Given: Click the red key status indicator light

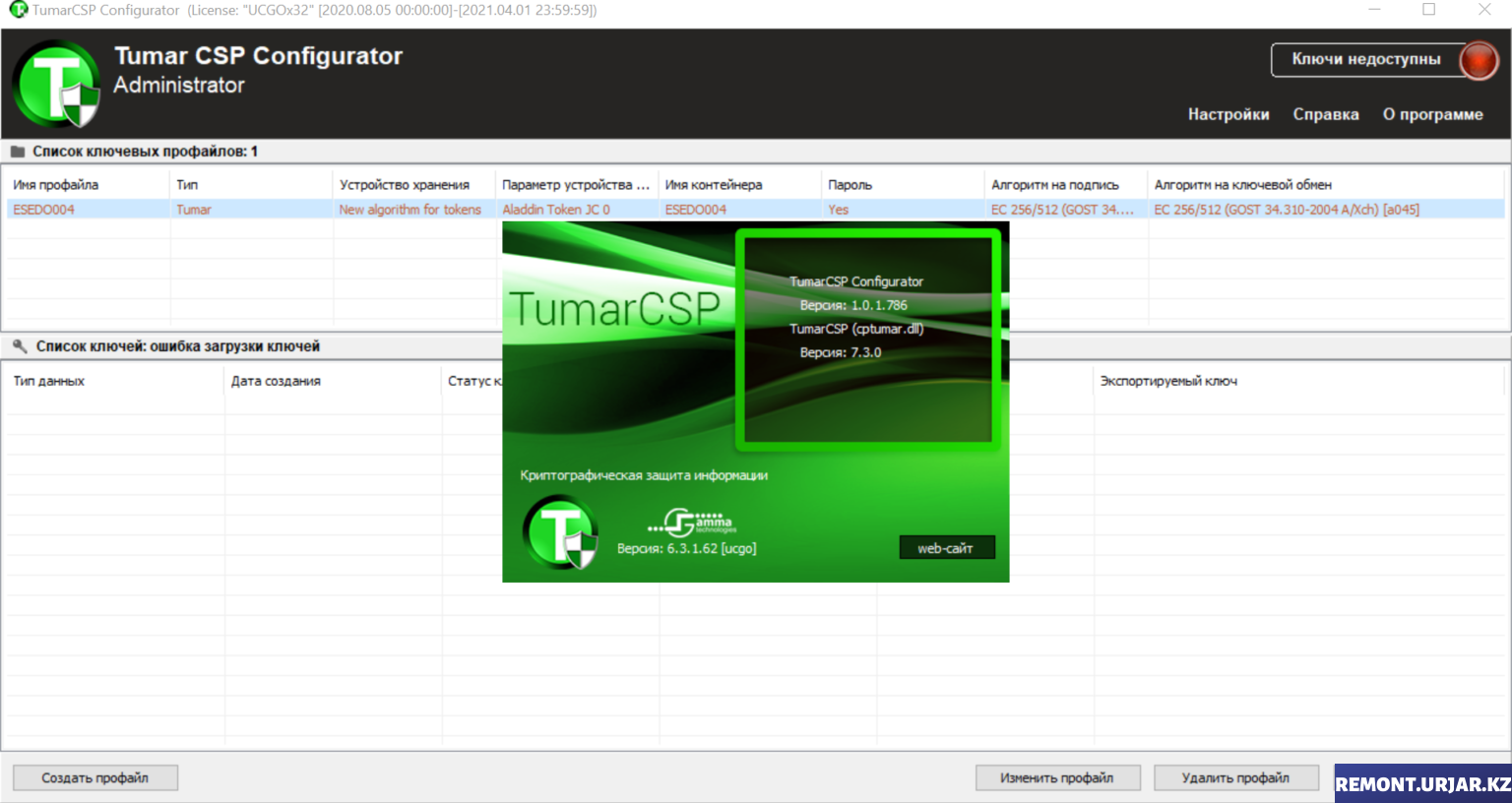Looking at the screenshot, I should 1479,60.
